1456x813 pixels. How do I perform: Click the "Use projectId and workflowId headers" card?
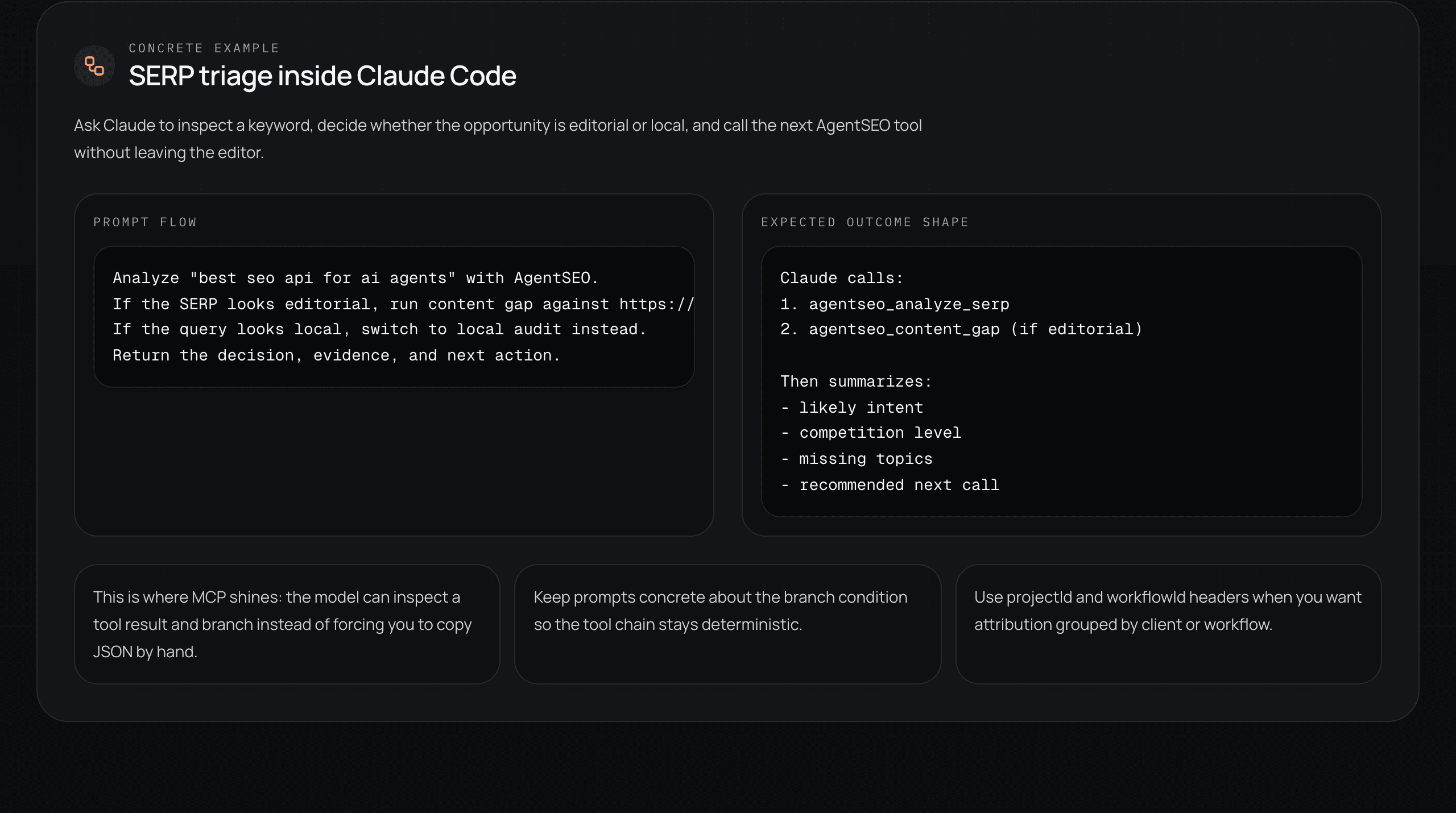click(x=1168, y=624)
